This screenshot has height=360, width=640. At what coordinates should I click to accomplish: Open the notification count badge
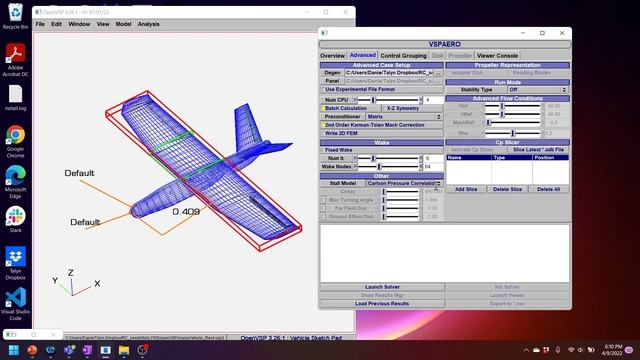(629, 350)
